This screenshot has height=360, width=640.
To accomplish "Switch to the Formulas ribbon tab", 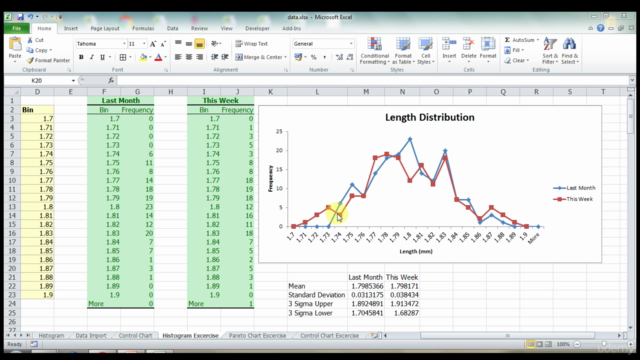I will coord(143,28).
